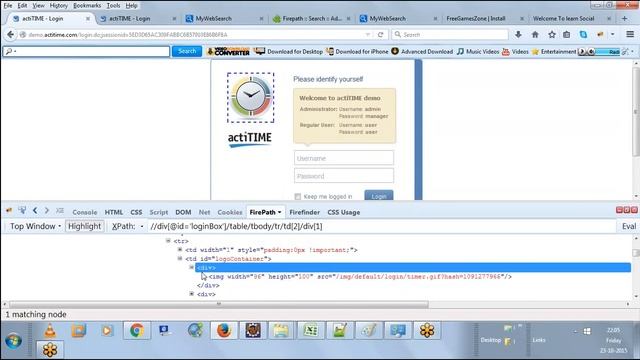Collapse the tr node in FirePath tree
640x360 pixels.
168,241
